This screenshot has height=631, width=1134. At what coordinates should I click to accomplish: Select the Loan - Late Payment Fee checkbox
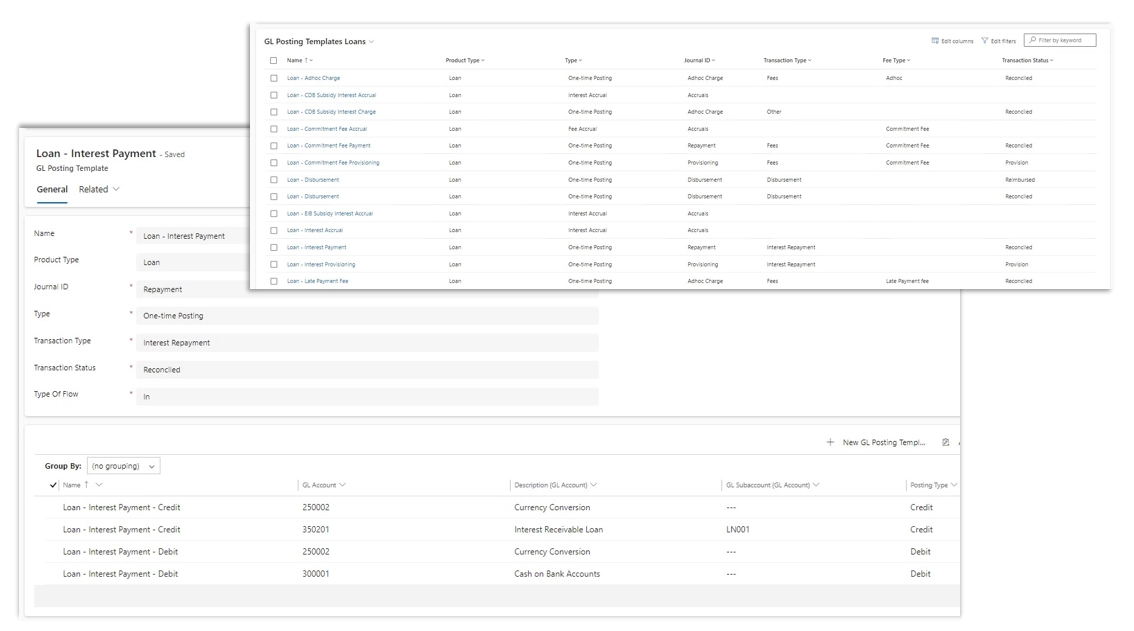pos(273,281)
